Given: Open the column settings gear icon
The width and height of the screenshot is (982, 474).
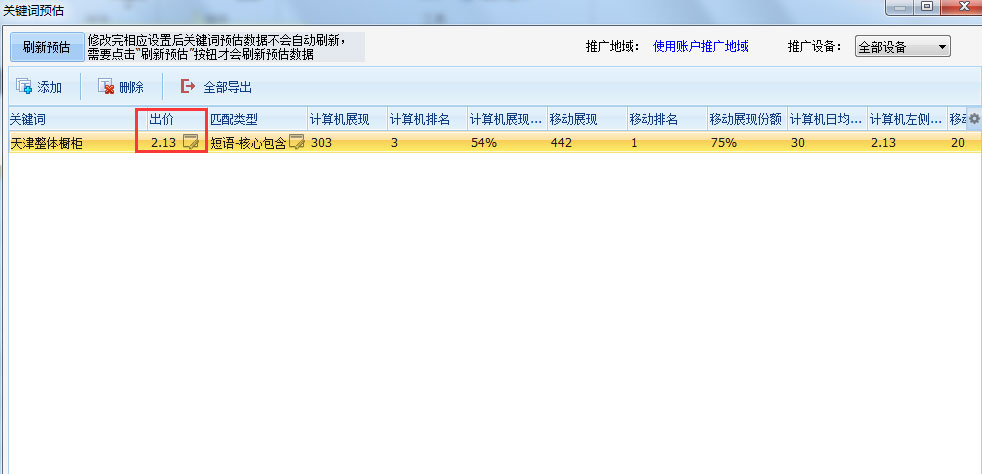Looking at the screenshot, I should coord(974,119).
